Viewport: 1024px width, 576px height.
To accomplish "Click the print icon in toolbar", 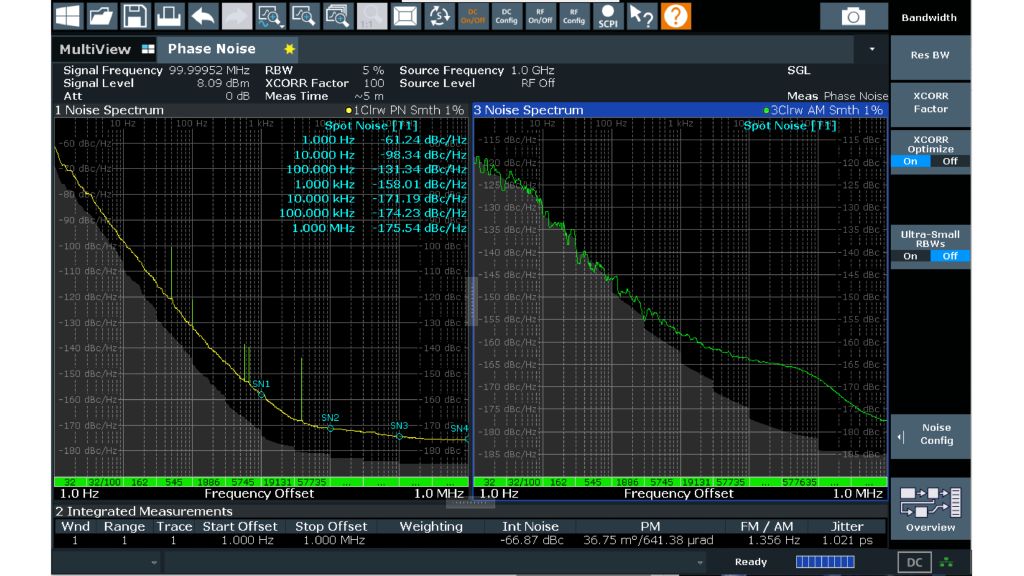I will [x=169, y=16].
